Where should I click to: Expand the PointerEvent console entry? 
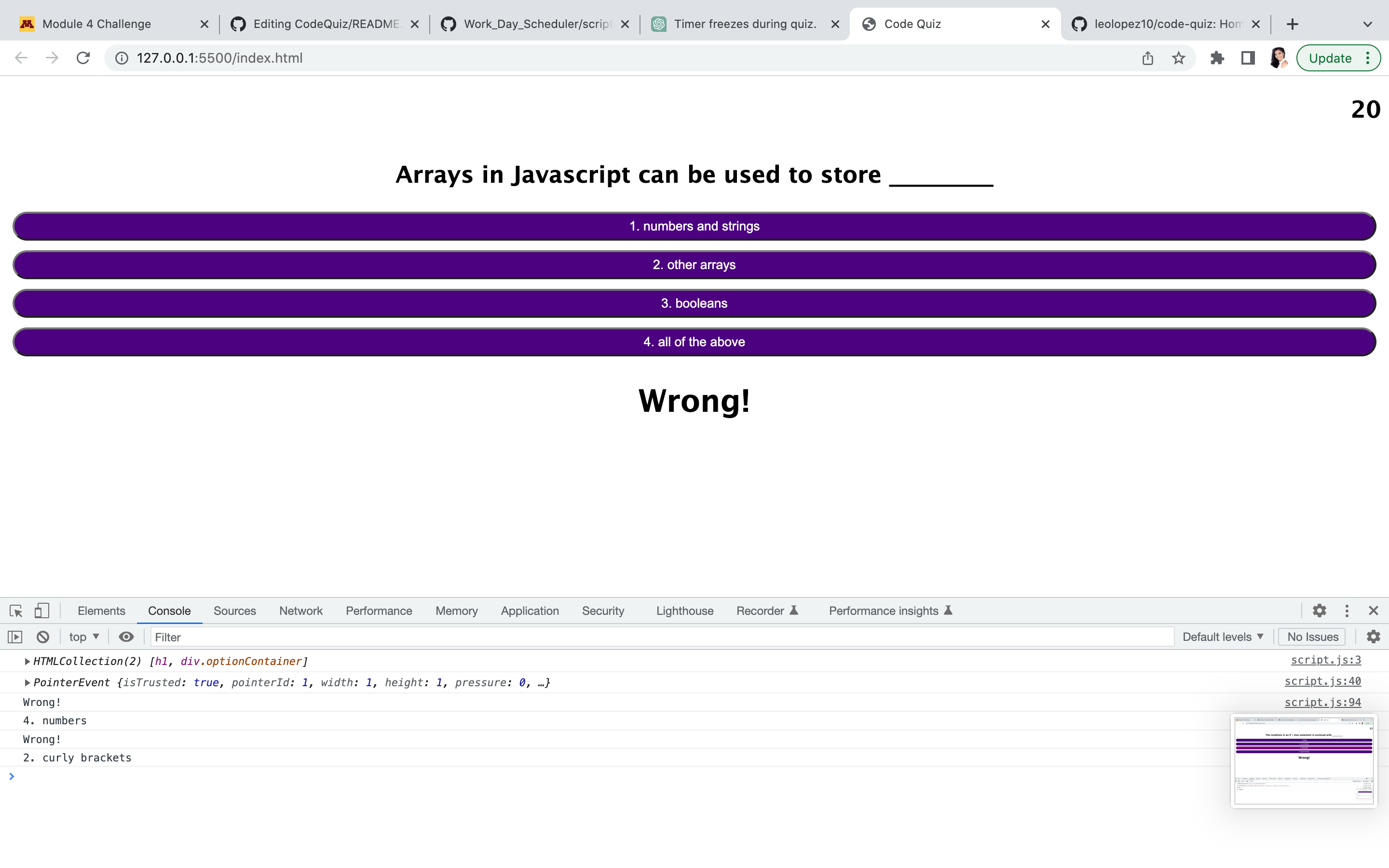(27, 682)
